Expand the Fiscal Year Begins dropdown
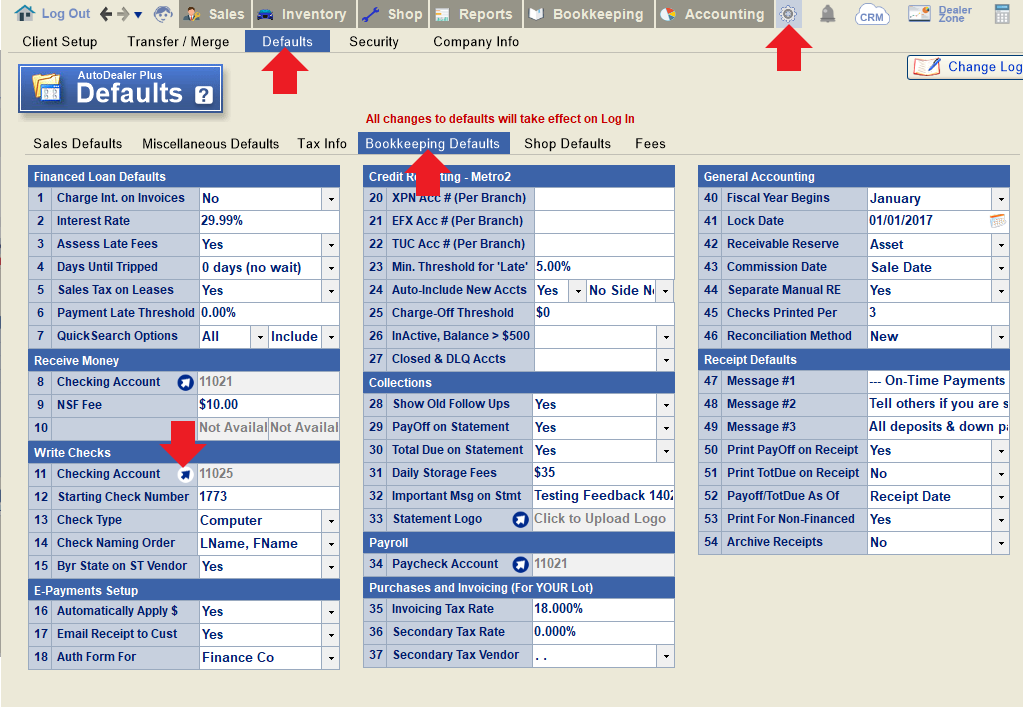Screen dimensions: 1023x707 click(1001, 199)
